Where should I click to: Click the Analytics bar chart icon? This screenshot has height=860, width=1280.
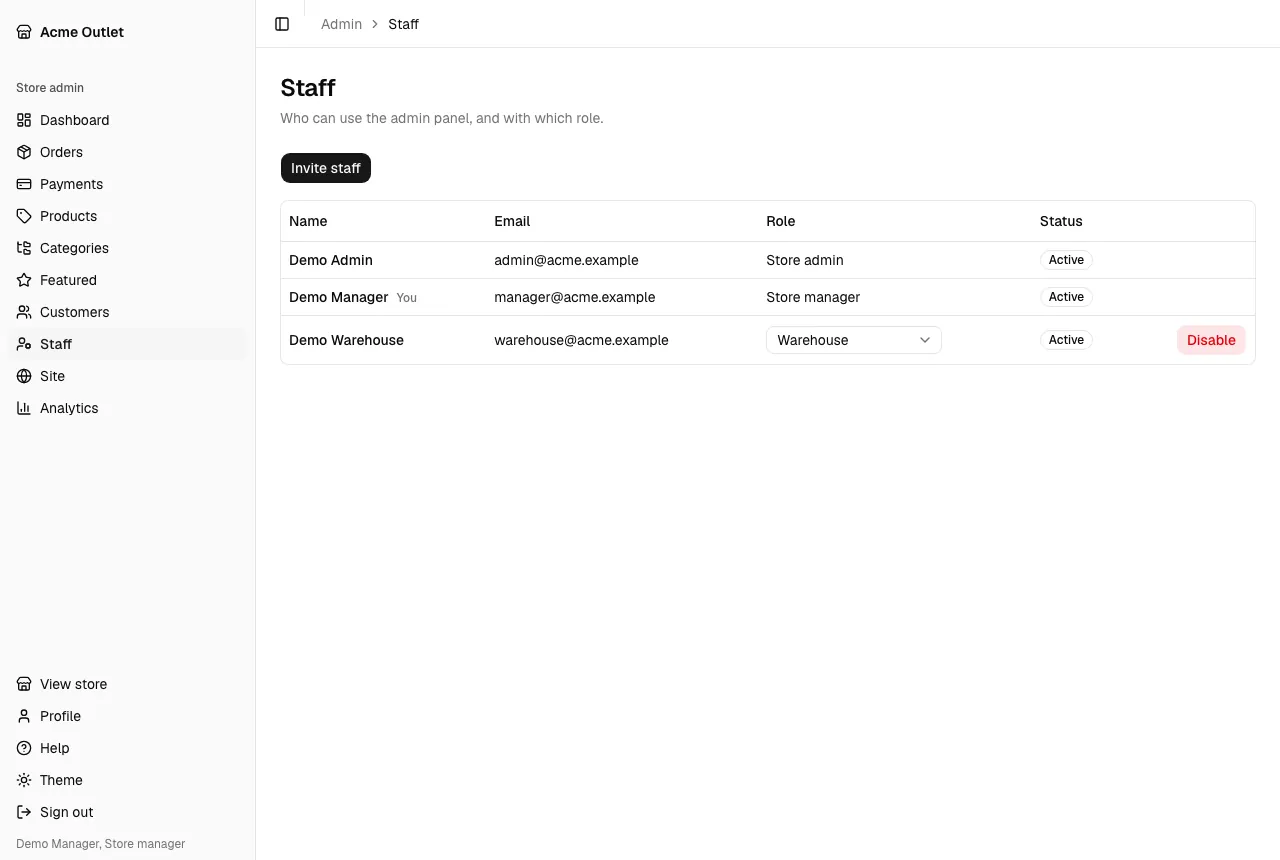[24, 408]
